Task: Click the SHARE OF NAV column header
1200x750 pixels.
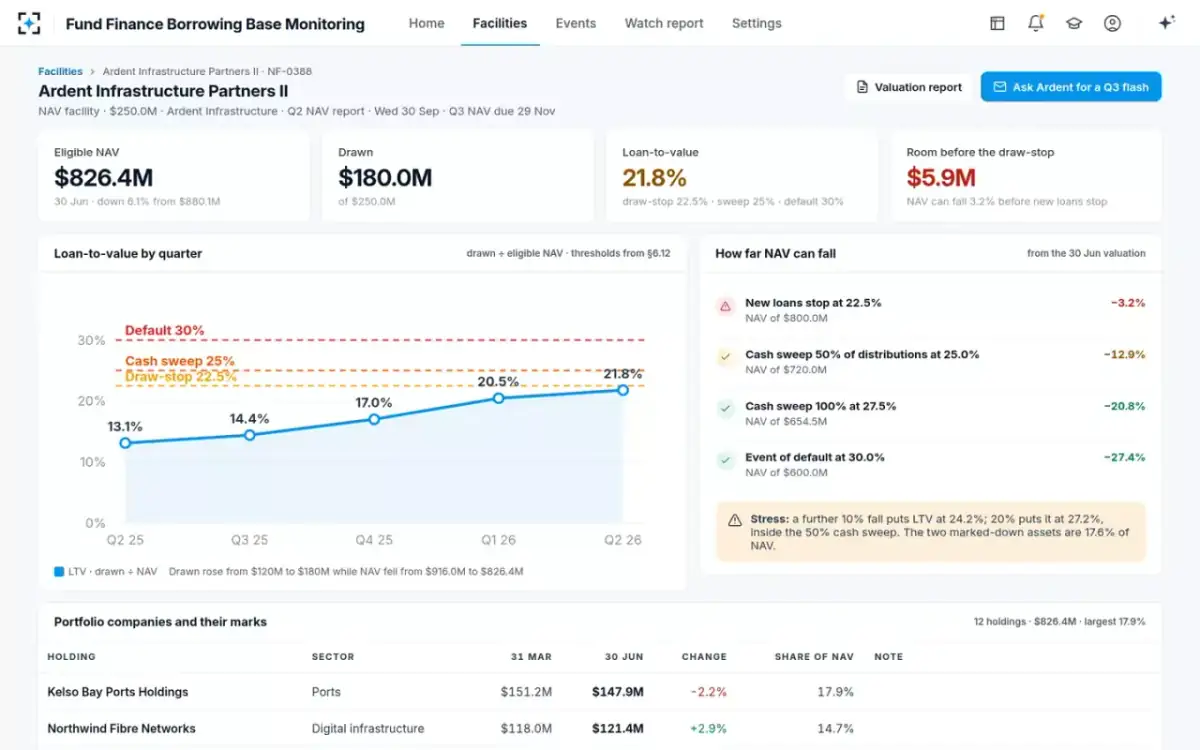Action: 814,657
